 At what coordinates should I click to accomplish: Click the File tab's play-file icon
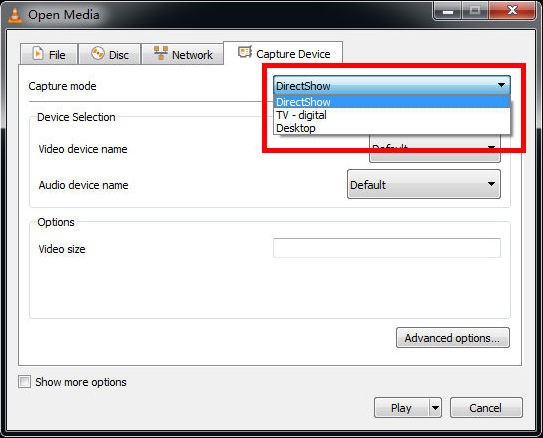38,54
